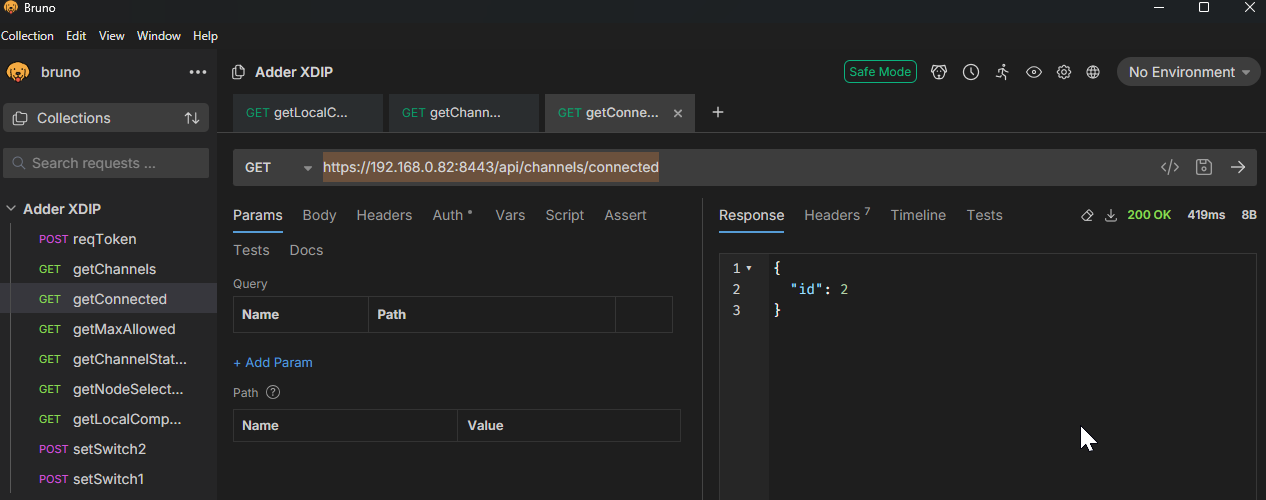
Task: Collapse line 1 of the JSON response
Action: pos(749,269)
